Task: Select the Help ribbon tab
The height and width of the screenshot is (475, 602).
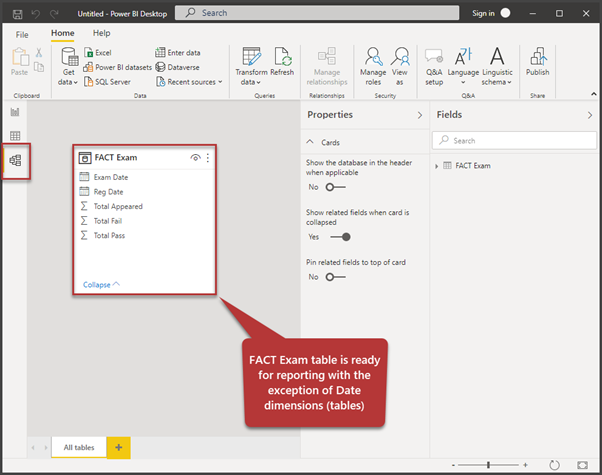Action: pos(101,33)
